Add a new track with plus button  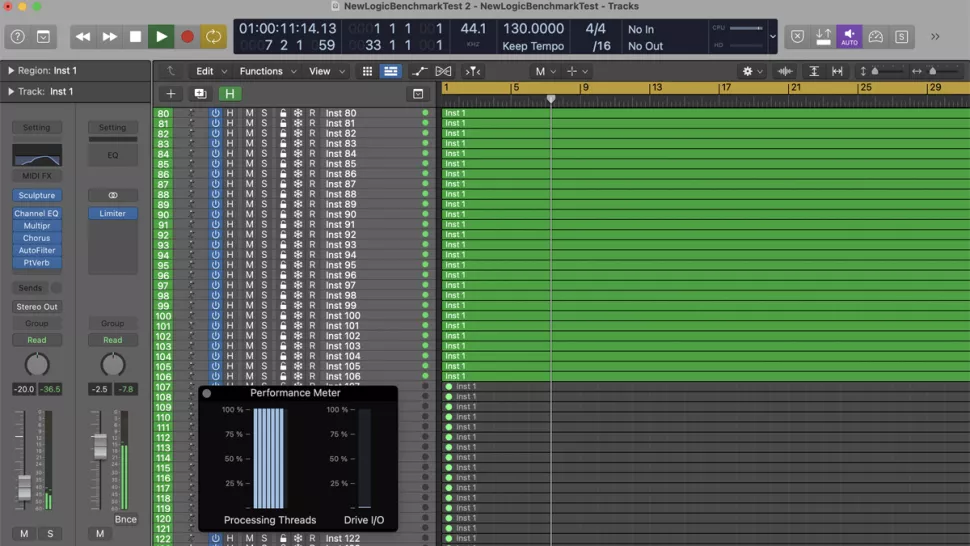tap(171, 94)
